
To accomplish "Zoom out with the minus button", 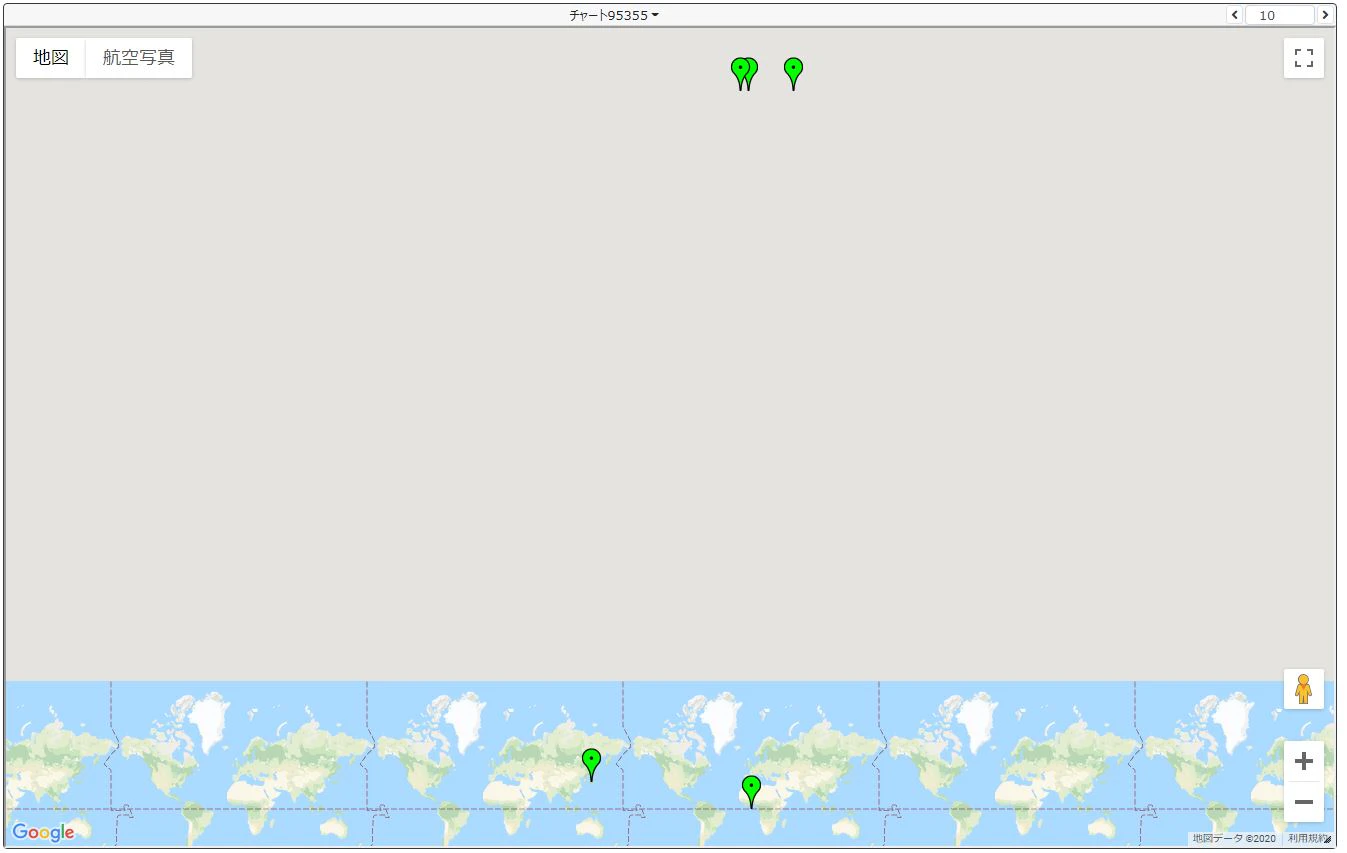I will pos(1303,802).
